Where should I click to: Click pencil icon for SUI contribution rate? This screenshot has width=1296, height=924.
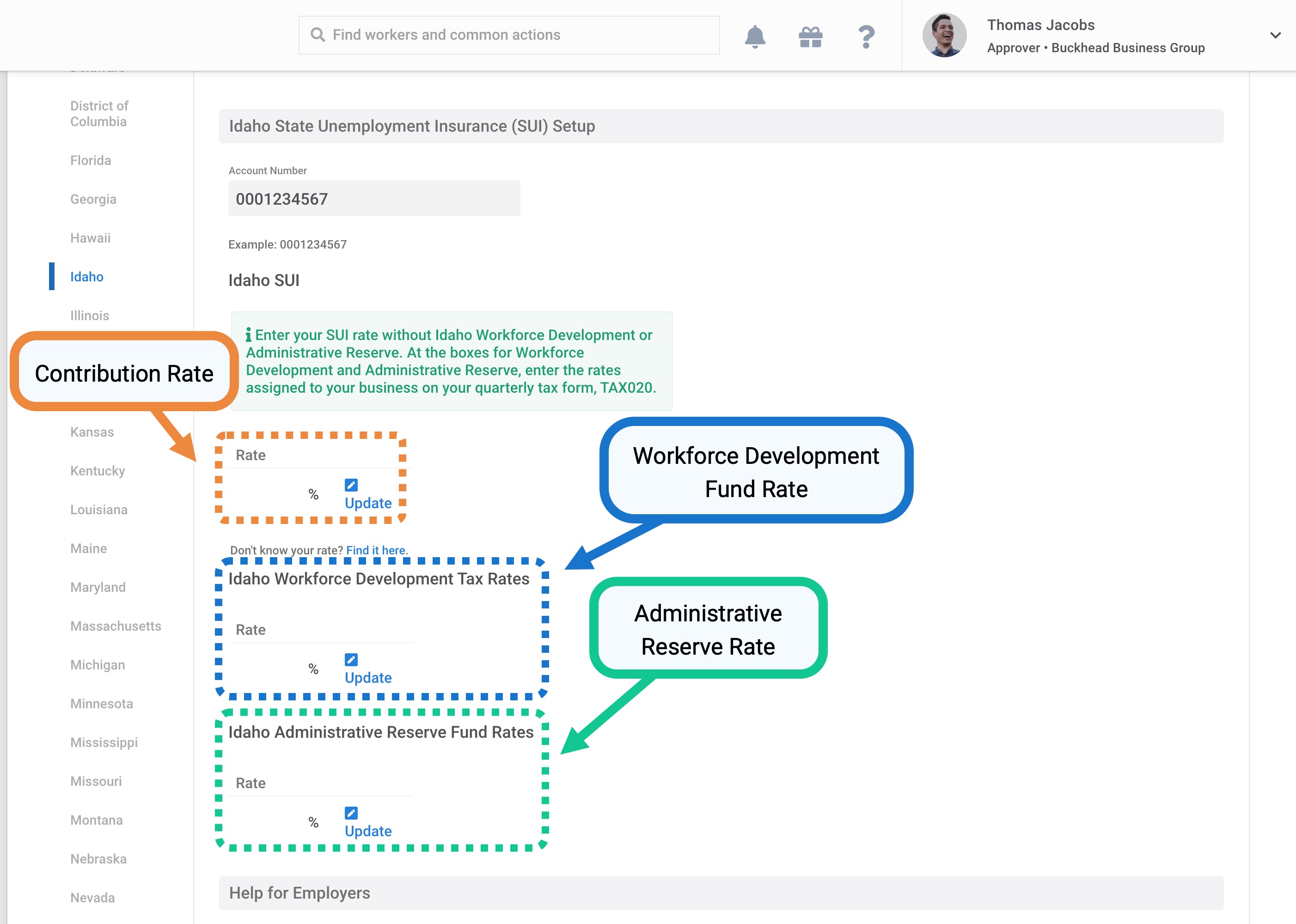pyautogui.click(x=351, y=485)
